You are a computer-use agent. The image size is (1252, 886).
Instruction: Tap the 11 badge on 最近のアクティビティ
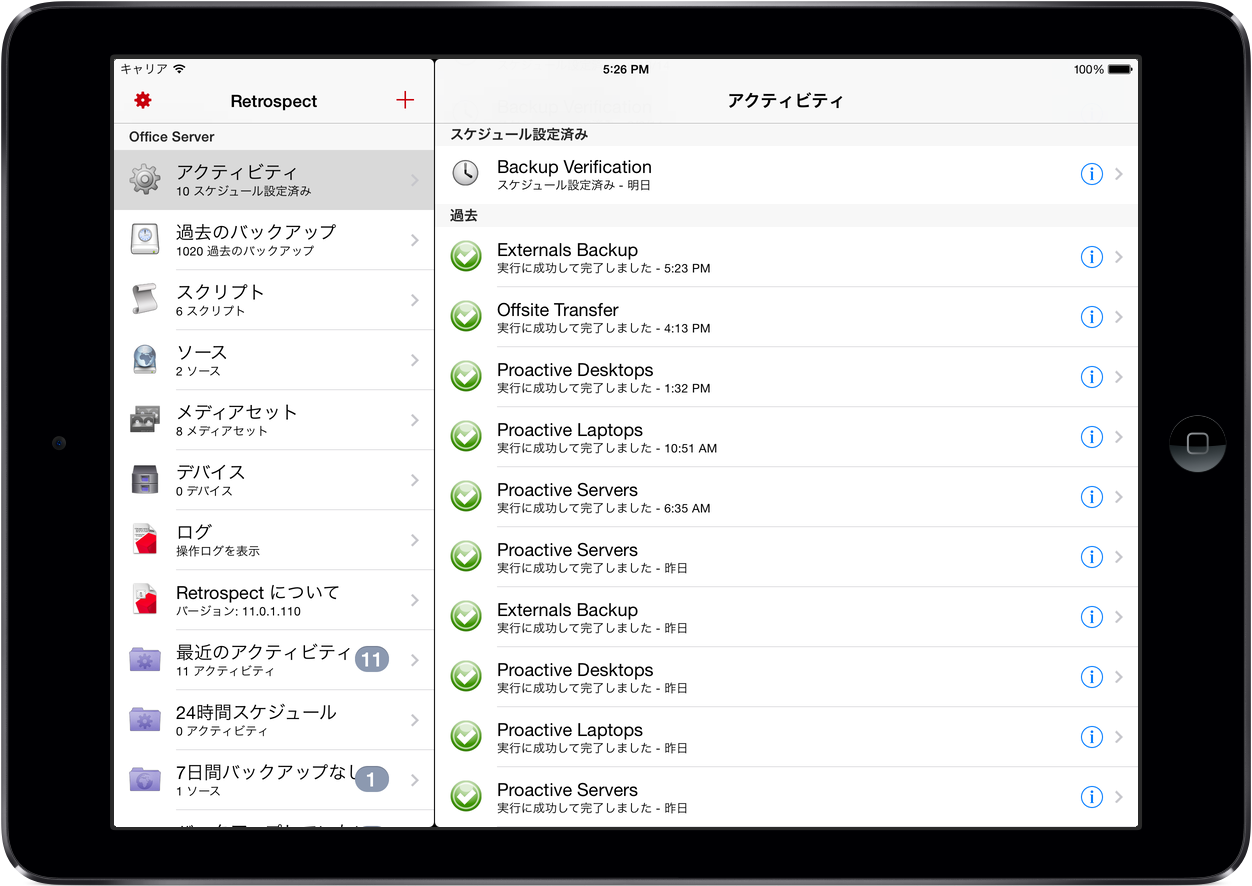pos(372,659)
